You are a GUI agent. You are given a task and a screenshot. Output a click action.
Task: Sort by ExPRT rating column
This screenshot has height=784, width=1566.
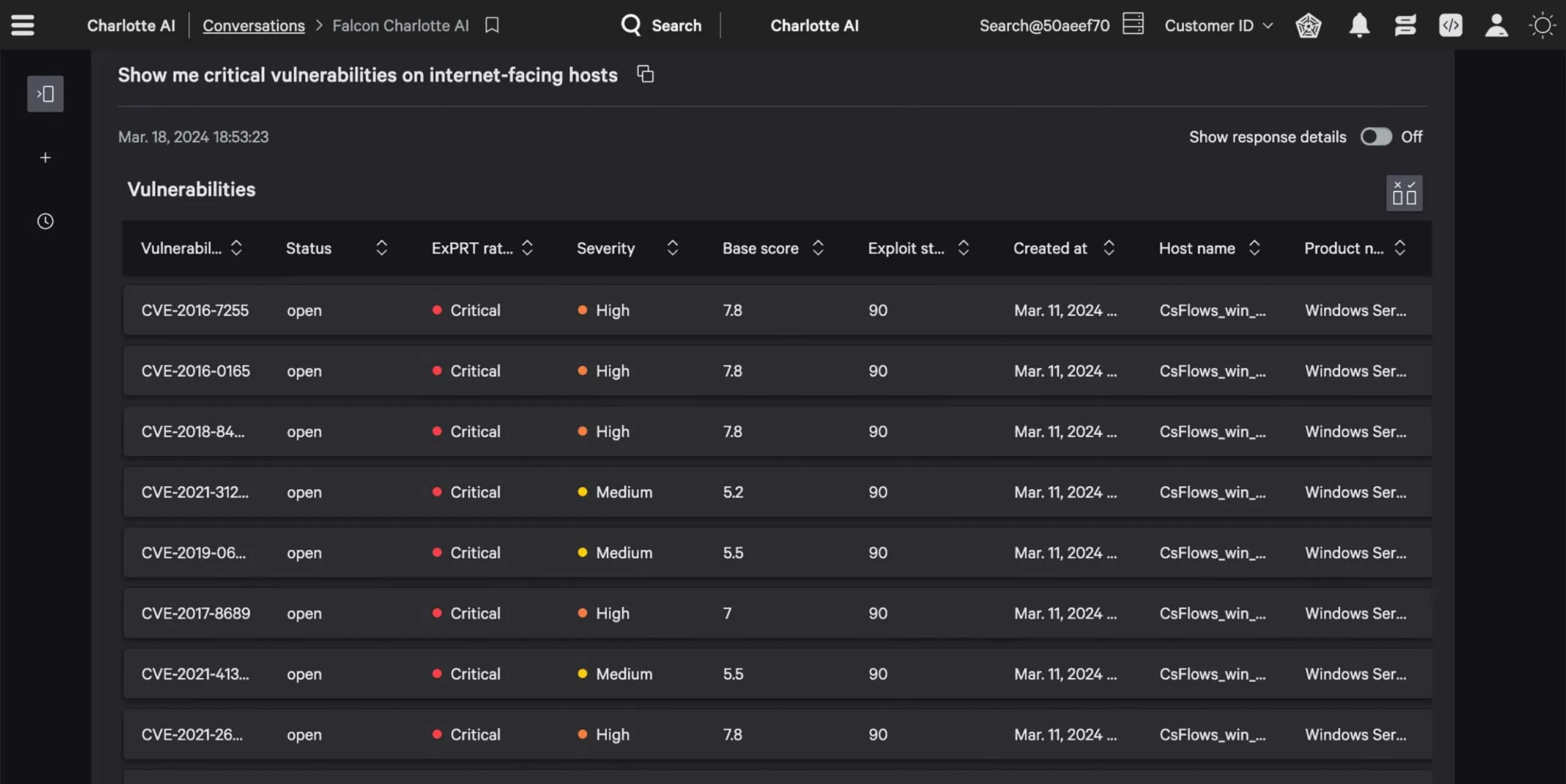coord(527,248)
